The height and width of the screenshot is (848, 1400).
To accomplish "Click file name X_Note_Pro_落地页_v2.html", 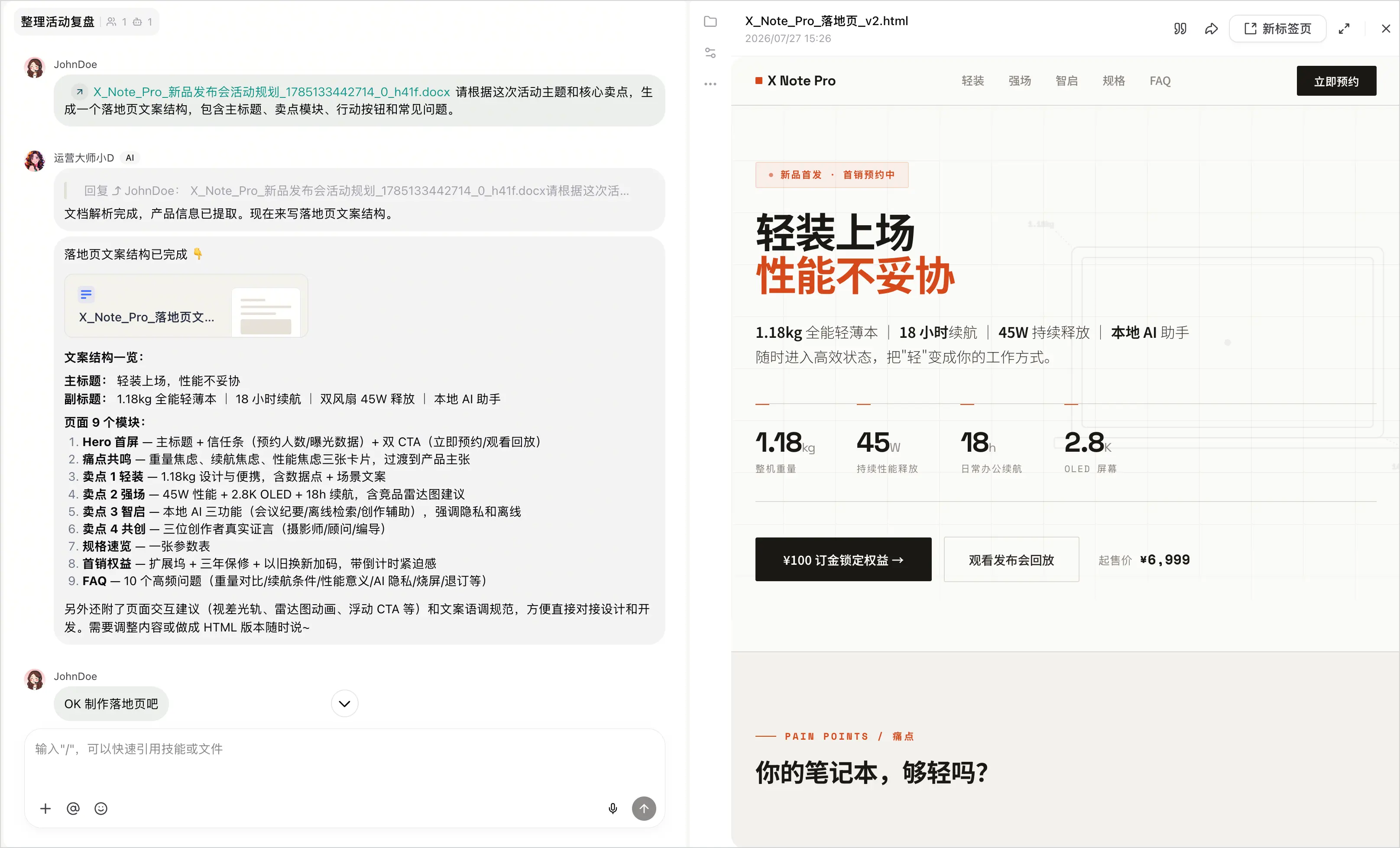I will 827,21.
